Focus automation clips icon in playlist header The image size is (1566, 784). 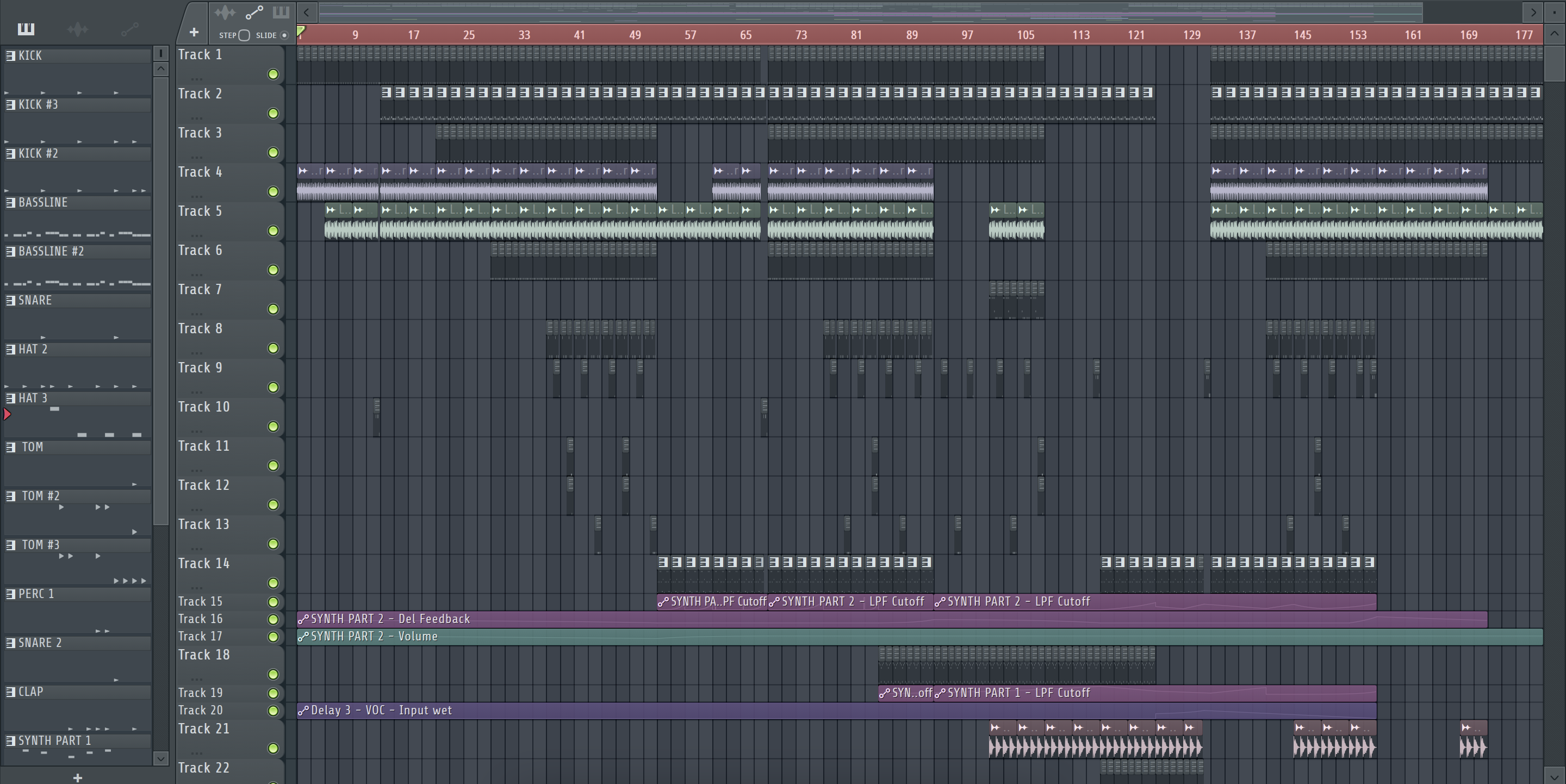[253, 12]
